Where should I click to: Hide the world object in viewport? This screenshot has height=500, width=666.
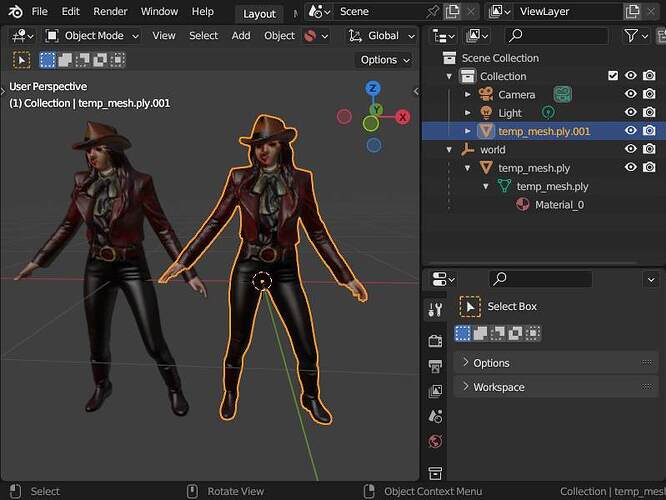coord(631,149)
